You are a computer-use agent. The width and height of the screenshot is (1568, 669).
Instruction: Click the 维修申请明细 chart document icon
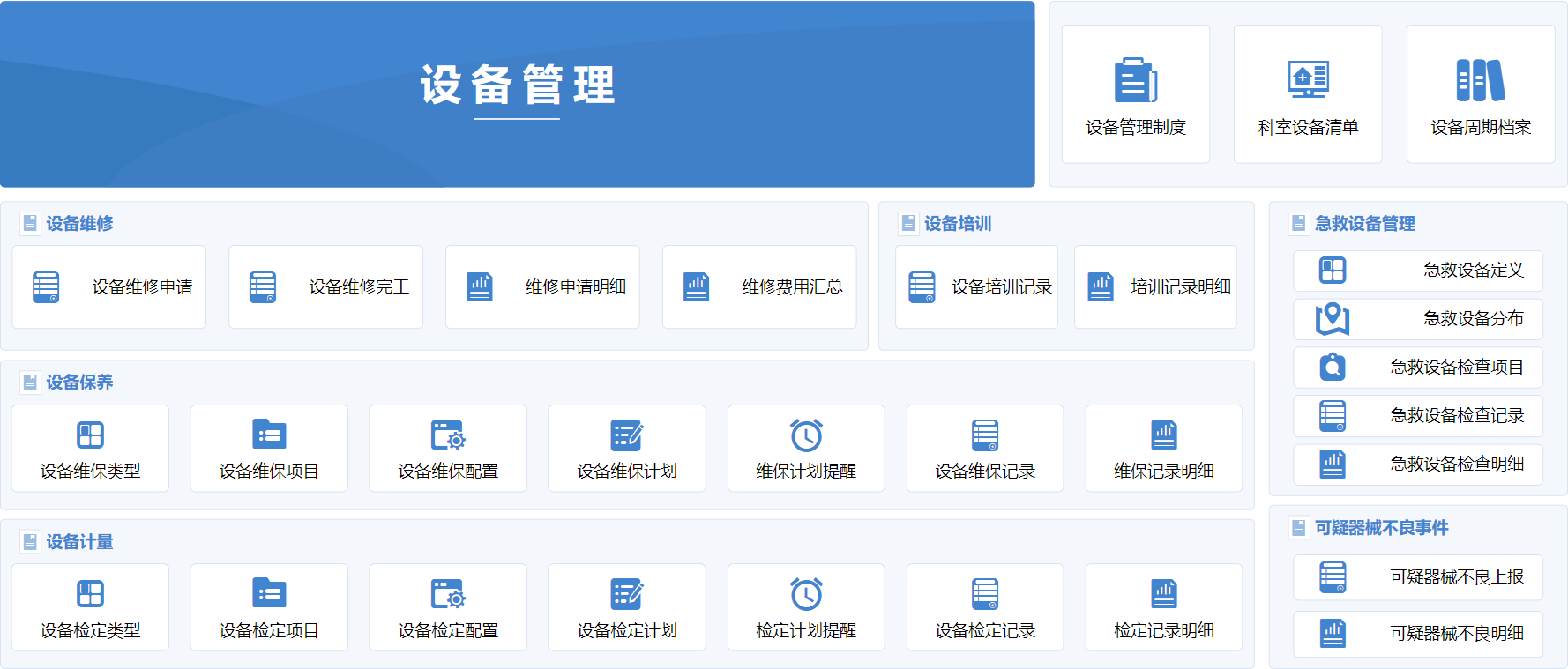pos(480,287)
